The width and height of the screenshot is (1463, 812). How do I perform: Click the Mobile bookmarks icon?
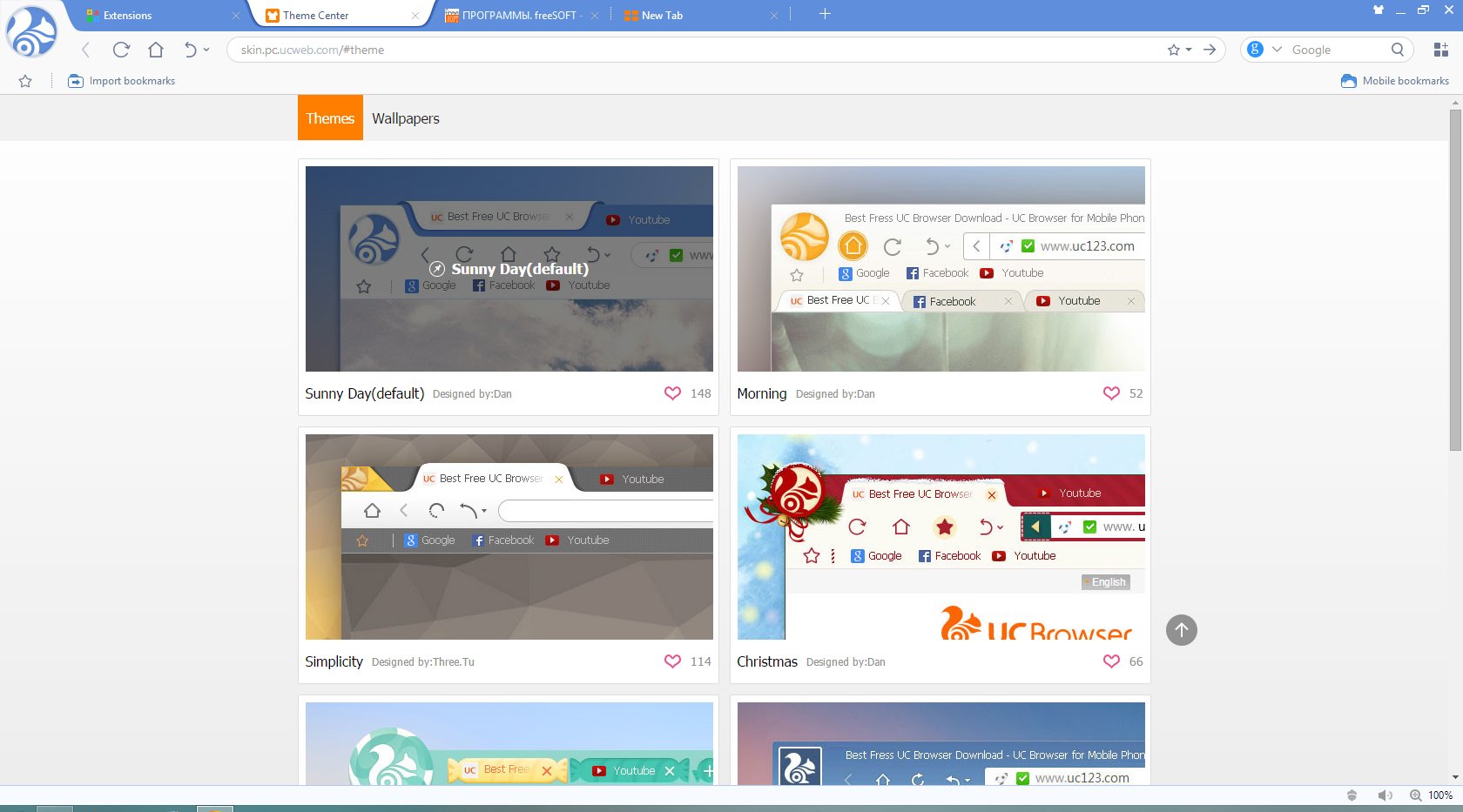(x=1348, y=80)
